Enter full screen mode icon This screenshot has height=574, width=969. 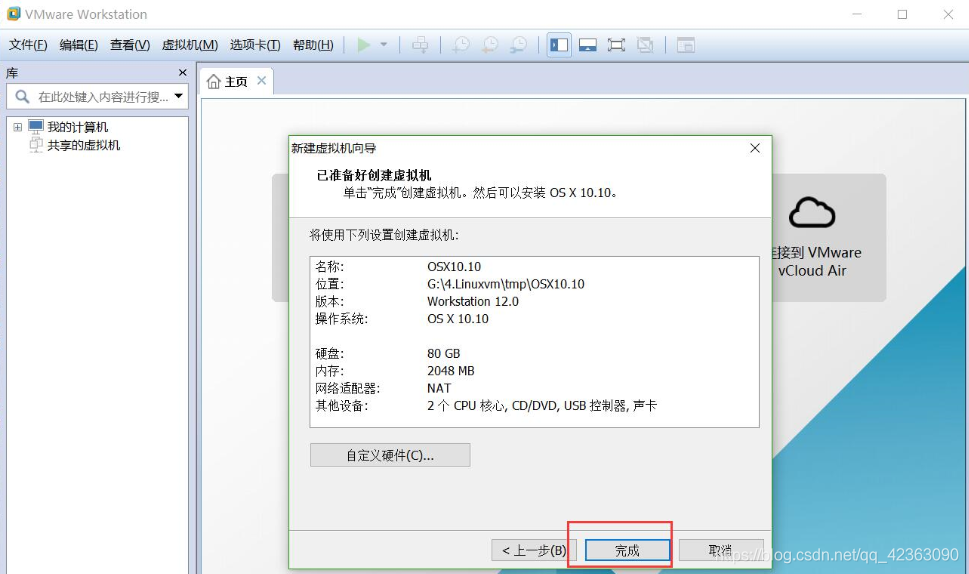616,44
